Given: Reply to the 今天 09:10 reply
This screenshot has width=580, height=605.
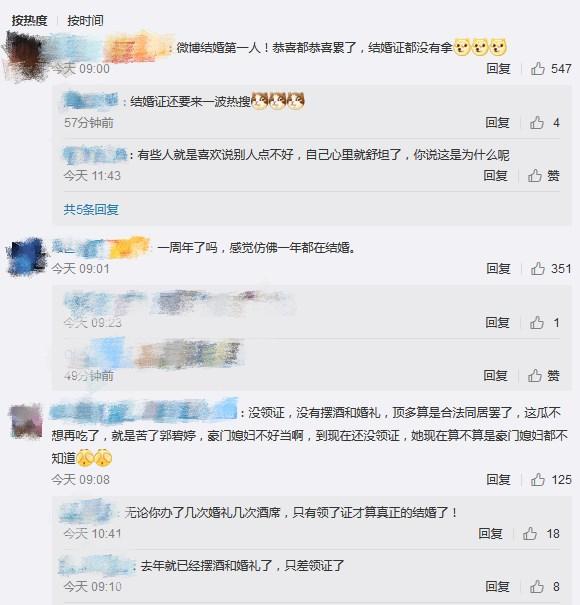Looking at the screenshot, I should click(497, 587).
